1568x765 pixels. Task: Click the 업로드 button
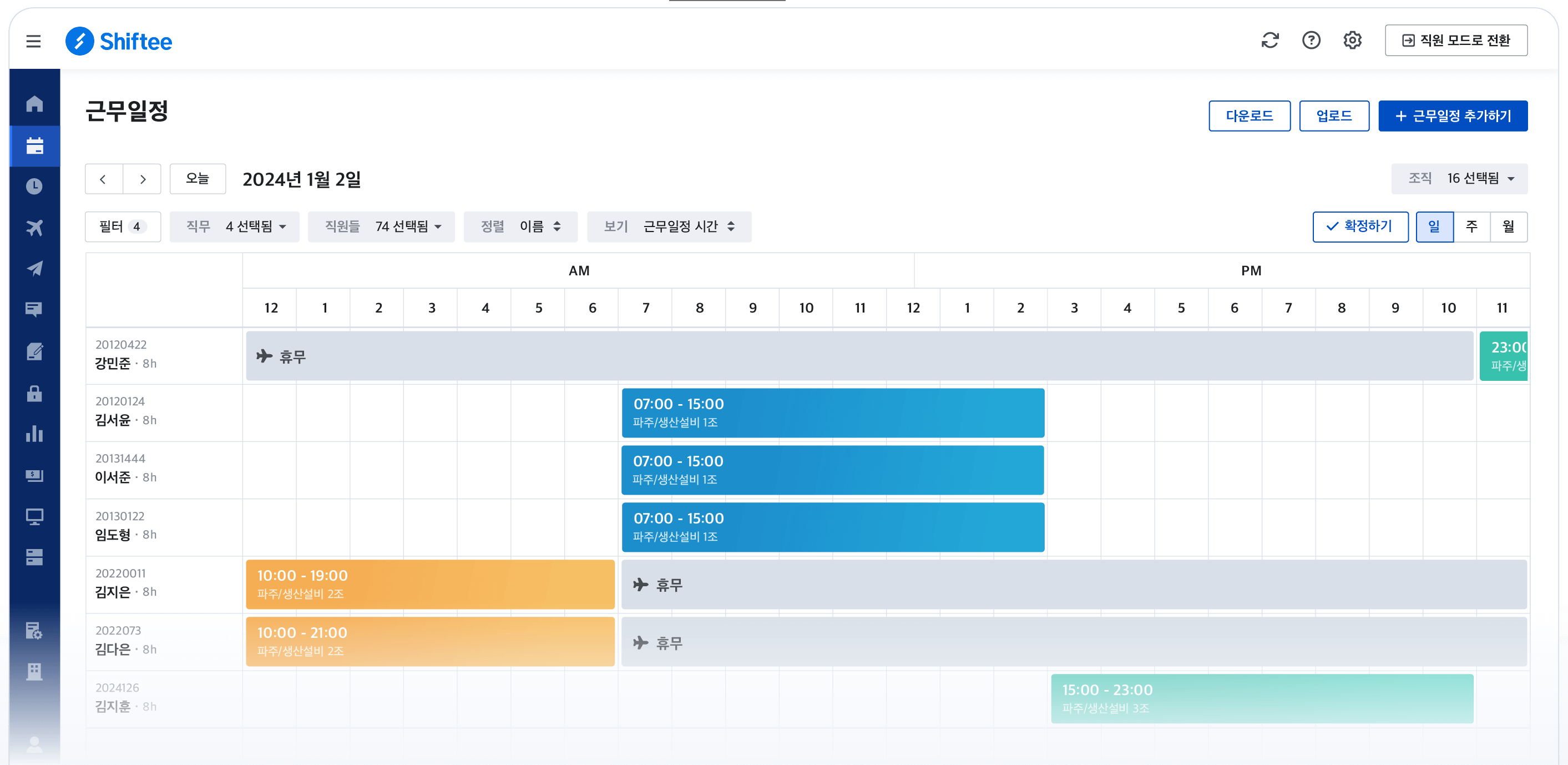coord(1334,115)
